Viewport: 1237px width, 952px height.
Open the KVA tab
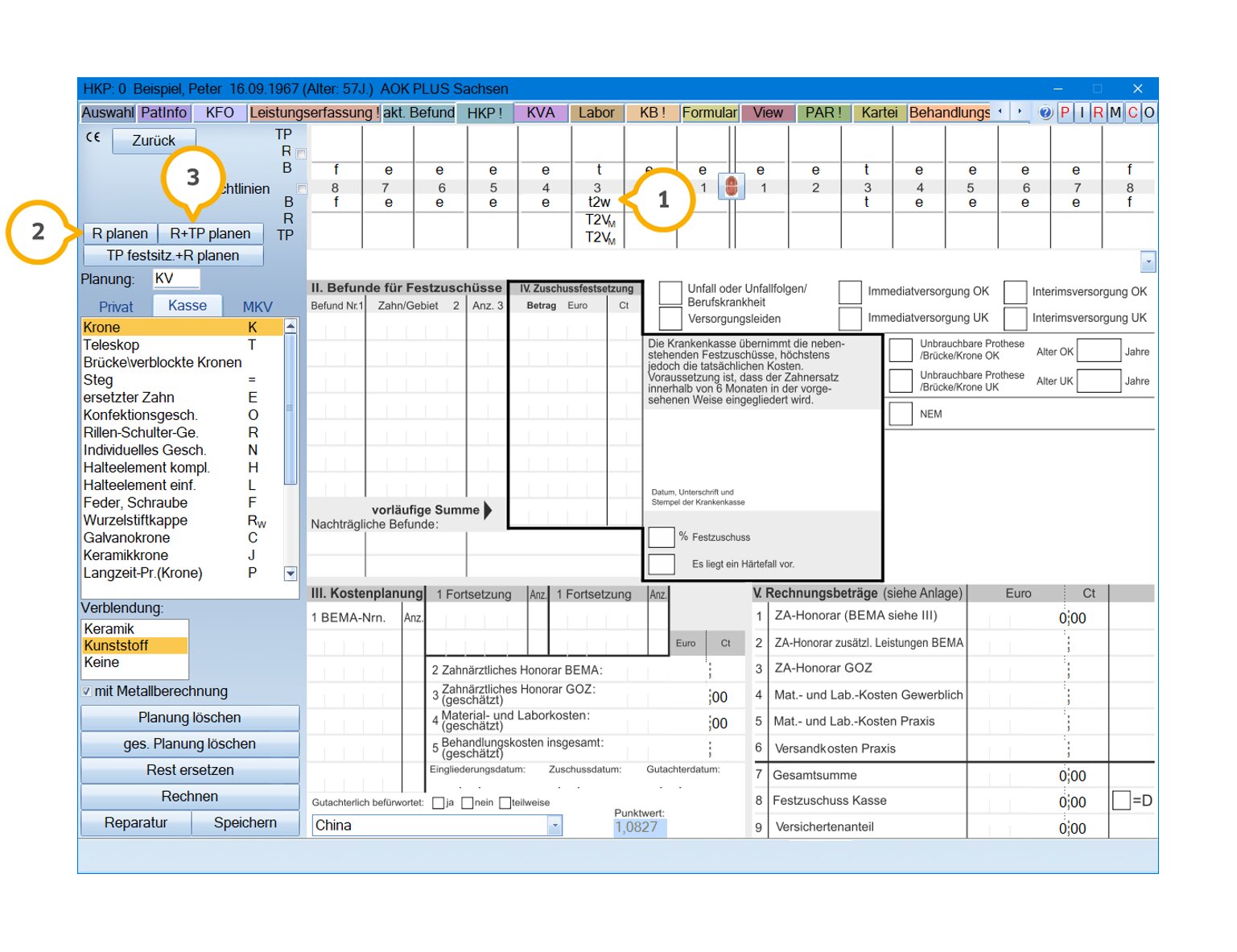coord(541,113)
